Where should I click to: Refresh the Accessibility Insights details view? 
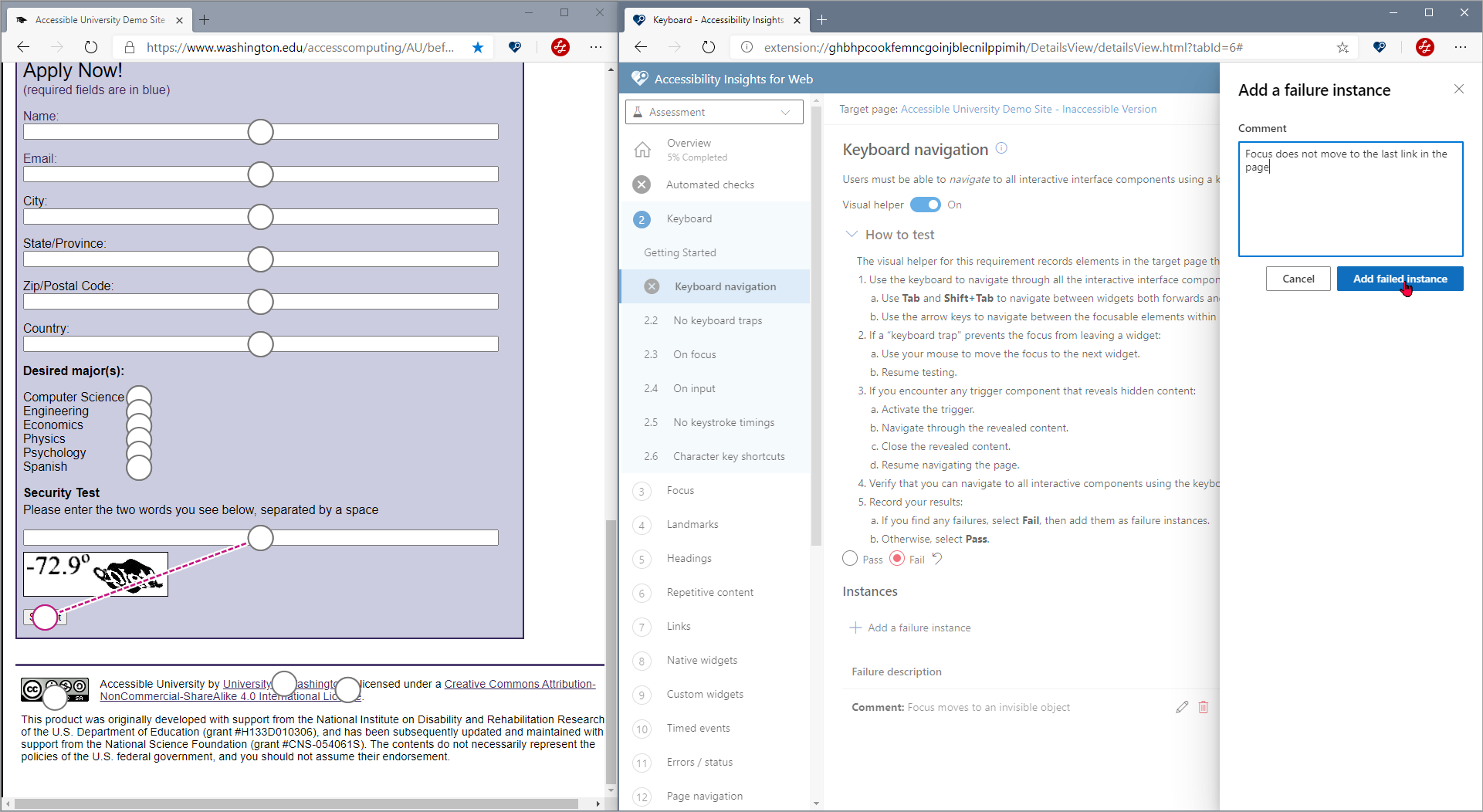pyautogui.click(x=709, y=47)
